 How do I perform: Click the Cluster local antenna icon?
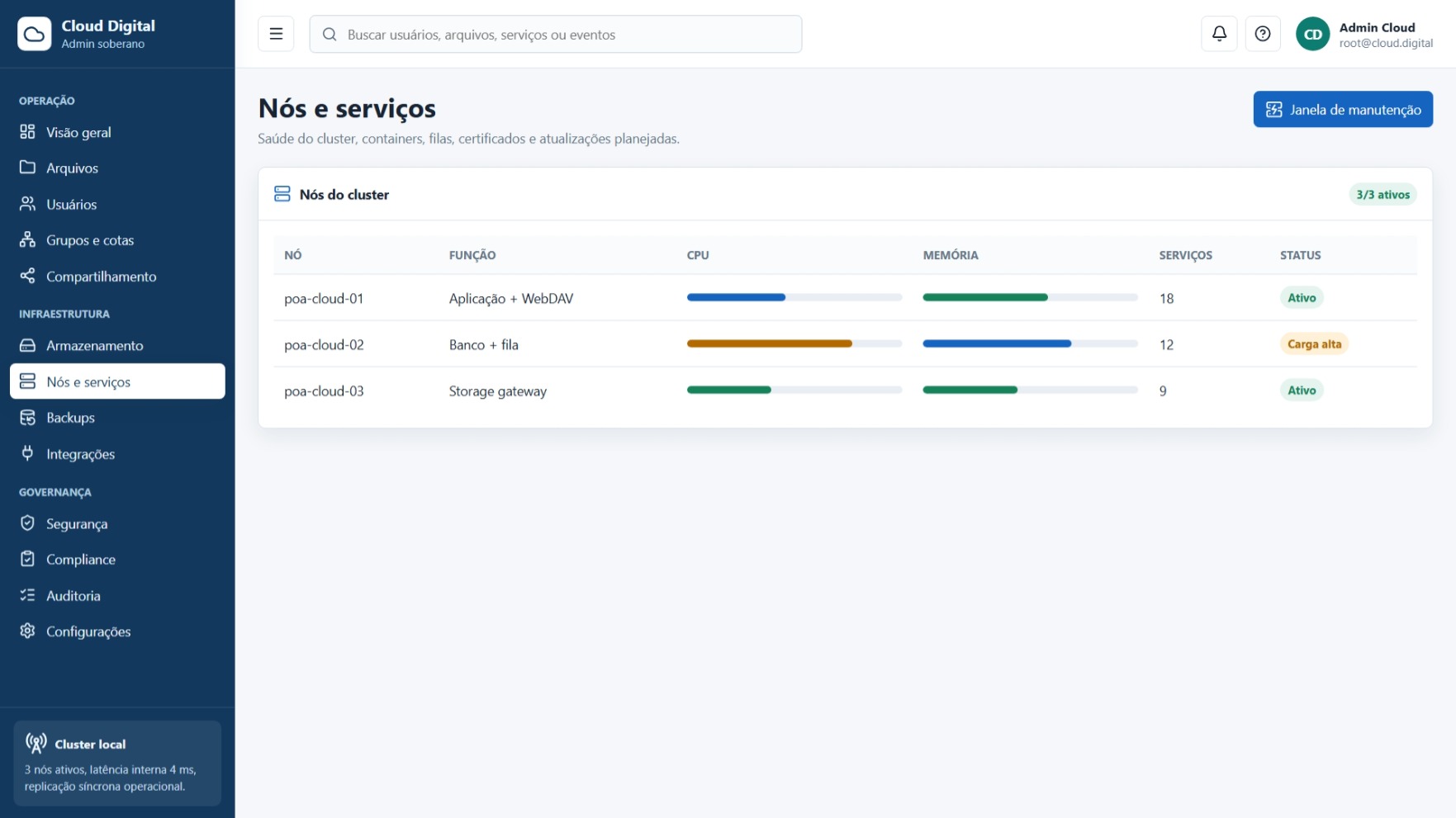click(36, 743)
